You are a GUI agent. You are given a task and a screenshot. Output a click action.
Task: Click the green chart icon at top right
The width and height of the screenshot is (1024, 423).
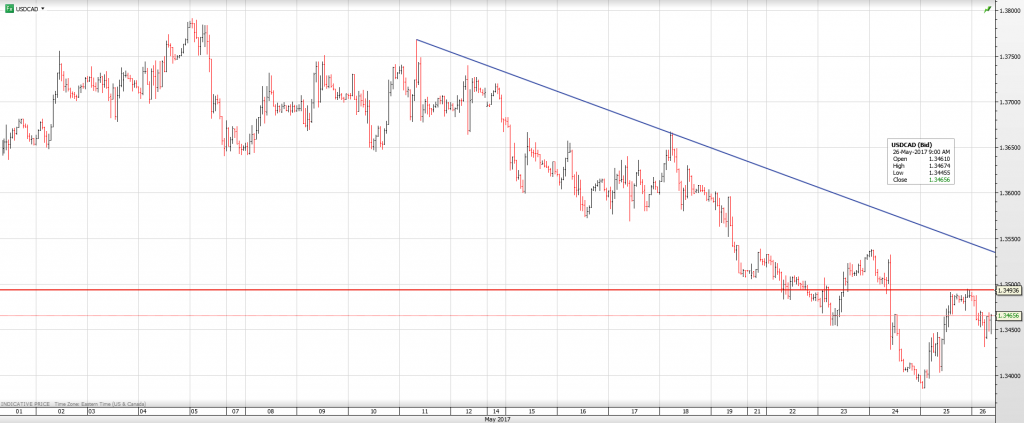(988, 9)
